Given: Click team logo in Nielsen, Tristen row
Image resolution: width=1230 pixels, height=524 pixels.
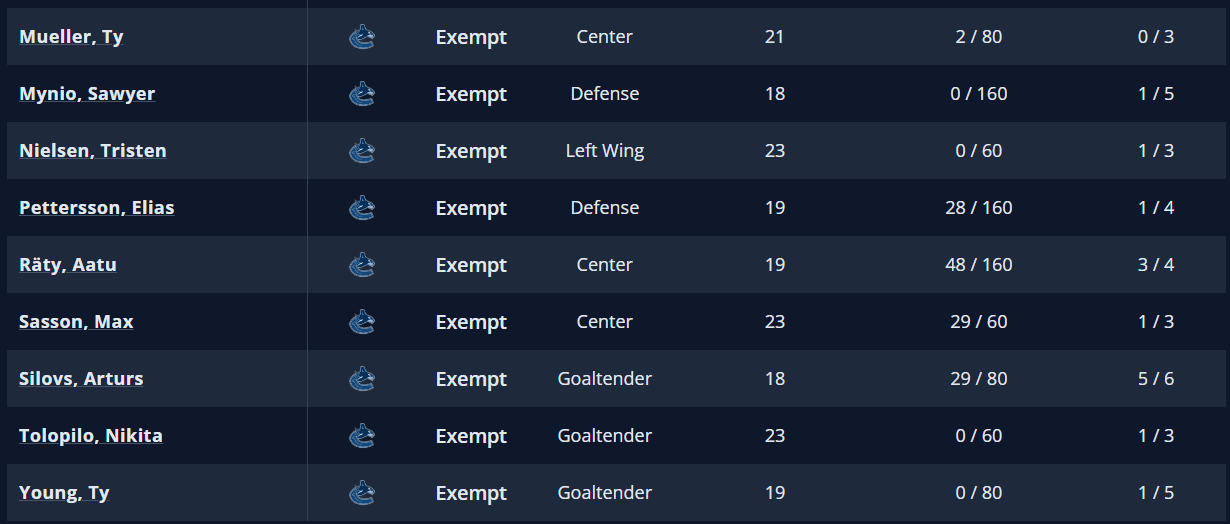Looking at the screenshot, I should (362, 151).
